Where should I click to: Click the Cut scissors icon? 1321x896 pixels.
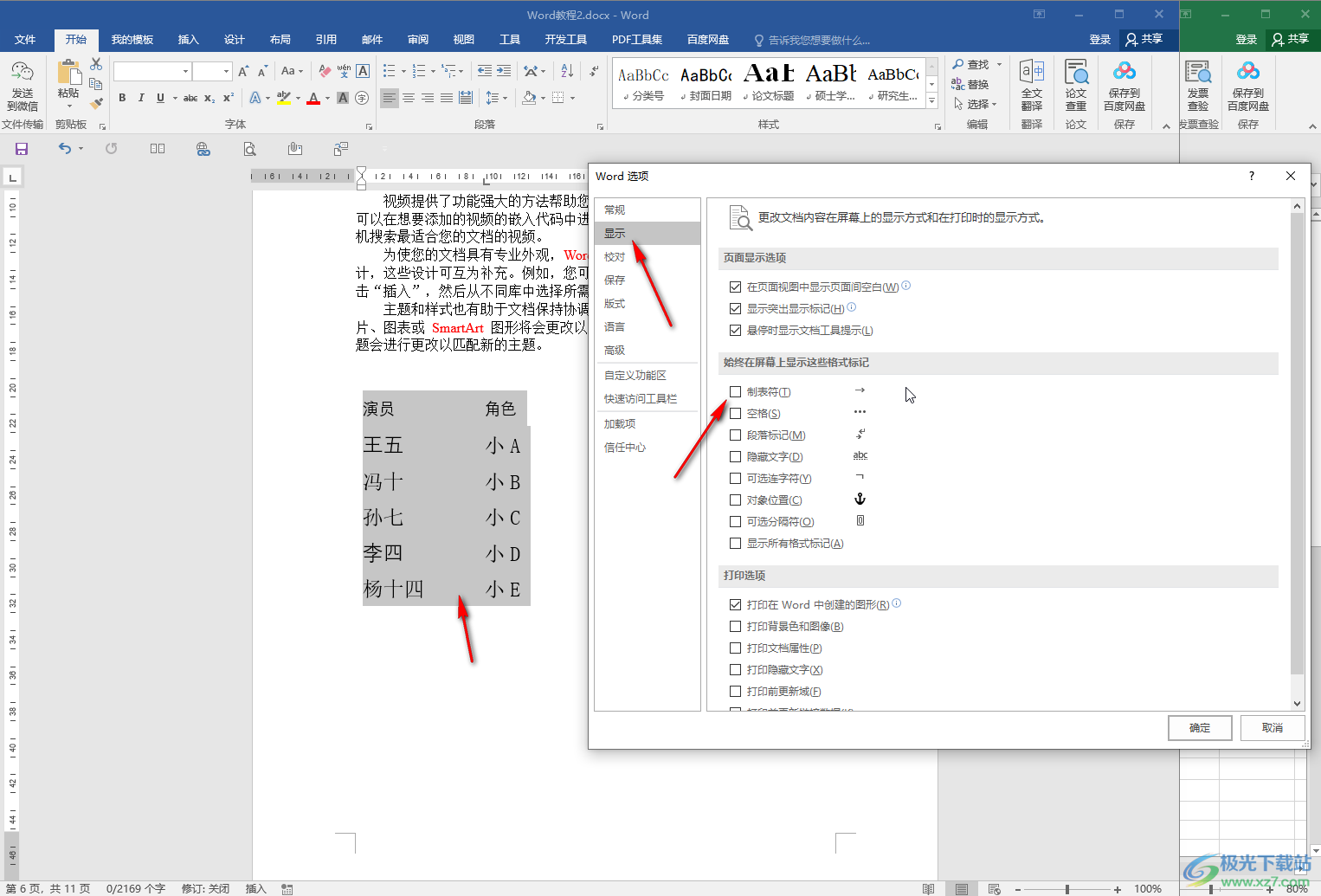click(x=96, y=65)
